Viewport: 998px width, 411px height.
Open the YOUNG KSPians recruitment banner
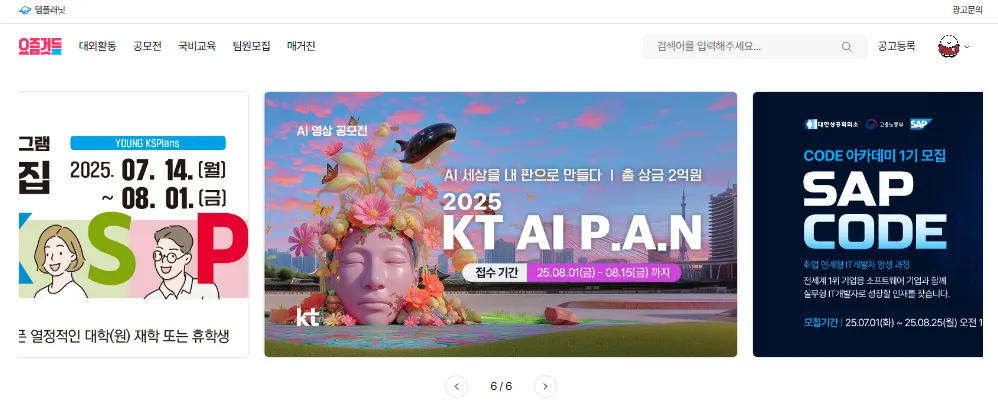point(134,225)
